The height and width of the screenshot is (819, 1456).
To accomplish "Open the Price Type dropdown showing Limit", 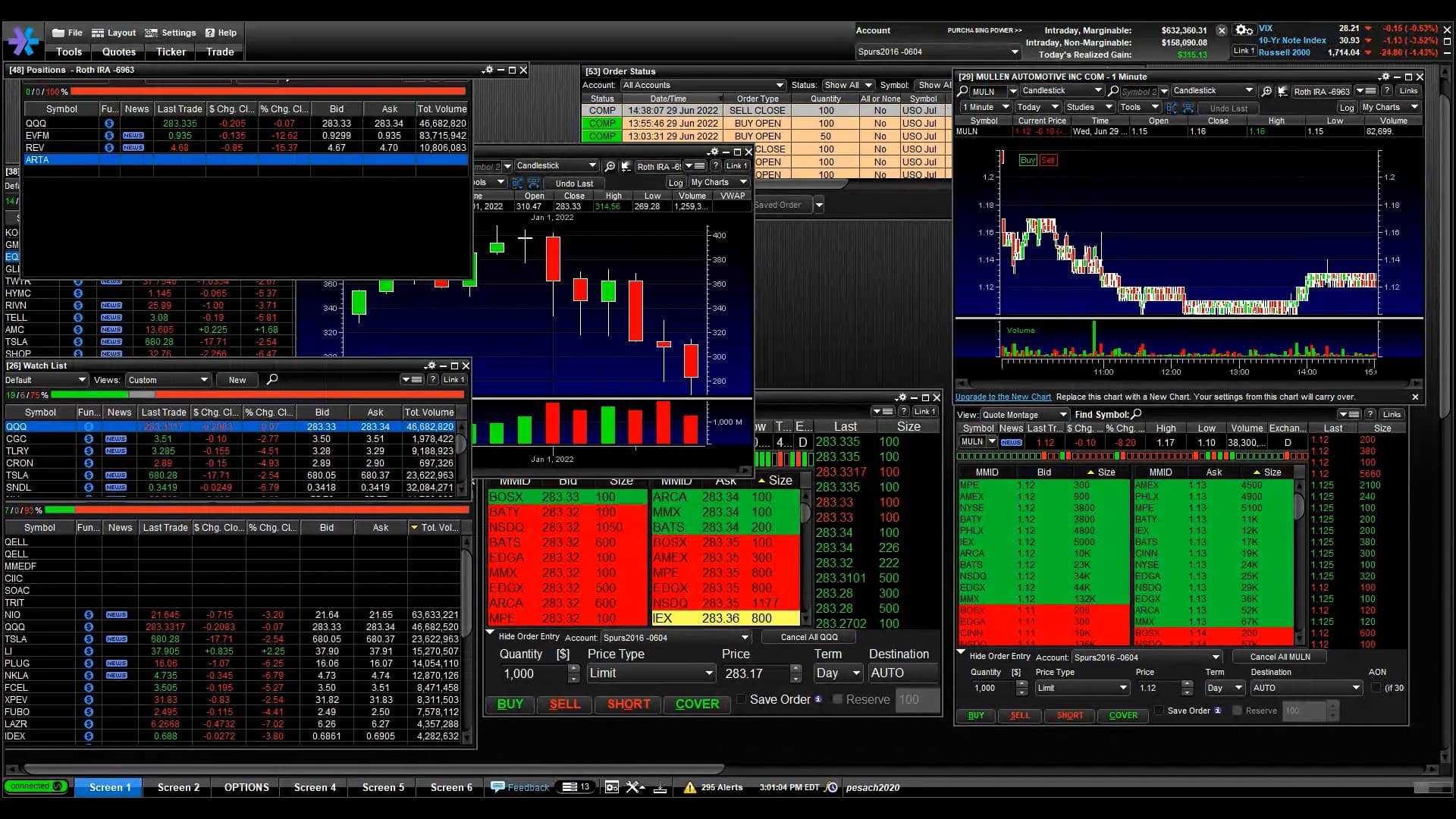I will click(x=651, y=673).
